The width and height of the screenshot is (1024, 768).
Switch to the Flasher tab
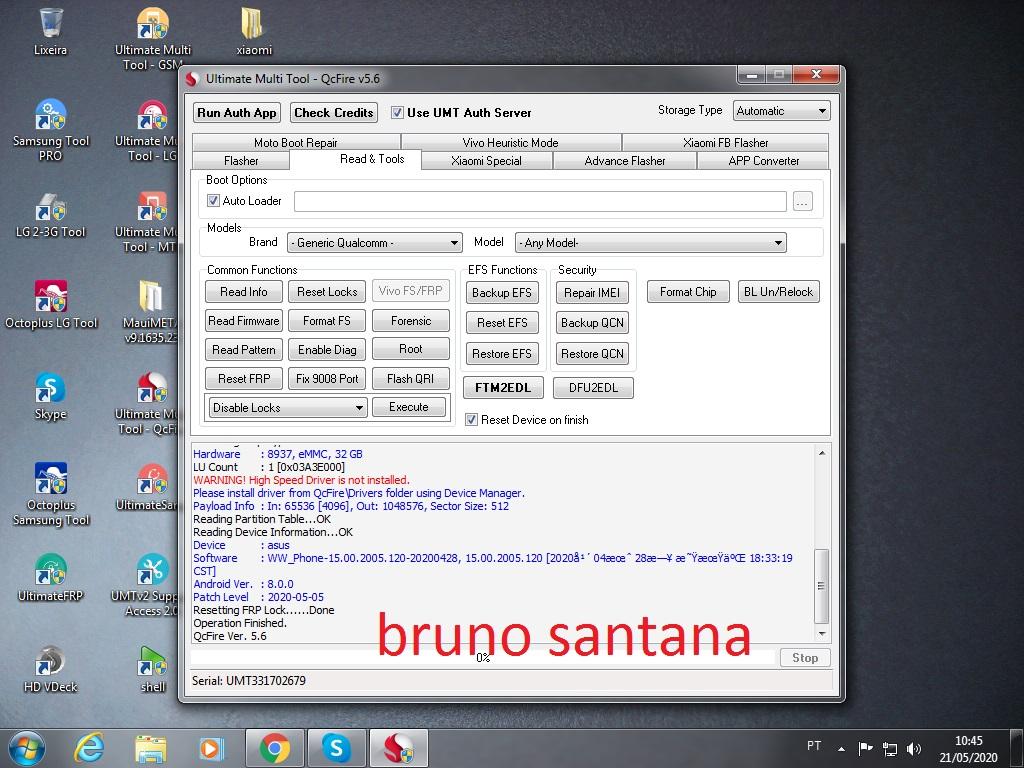[x=241, y=161]
